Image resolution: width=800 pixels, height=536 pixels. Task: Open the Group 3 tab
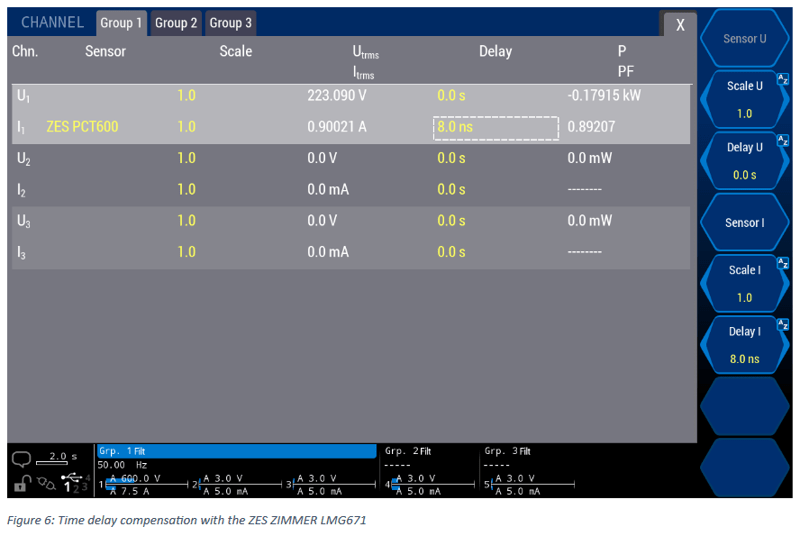tap(230, 23)
